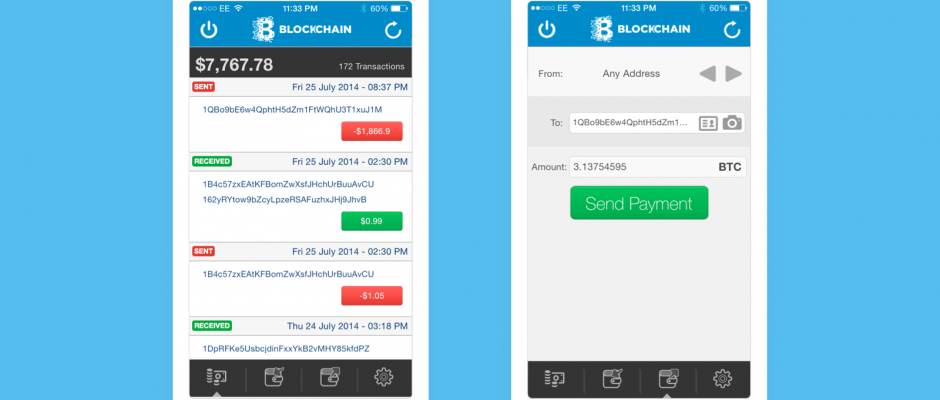Select next From address with right arrow
The width and height of the screenshot is (940, 400).
[x=734, y=74]
